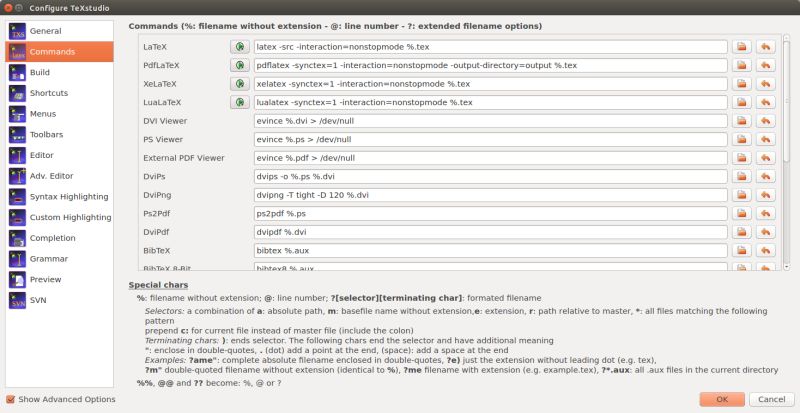
Task: Click the Ps2Pdf command field
Action: tap(491, 213)
